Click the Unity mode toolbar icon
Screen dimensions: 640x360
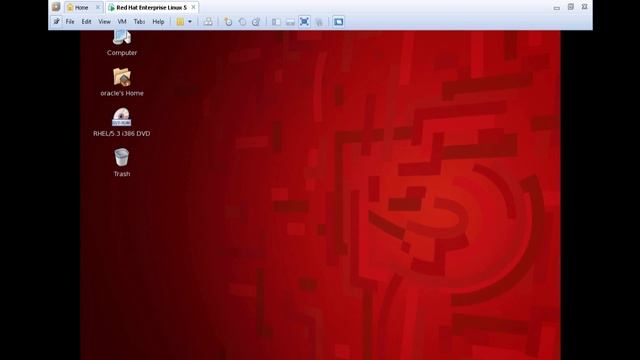click(319, 22)
